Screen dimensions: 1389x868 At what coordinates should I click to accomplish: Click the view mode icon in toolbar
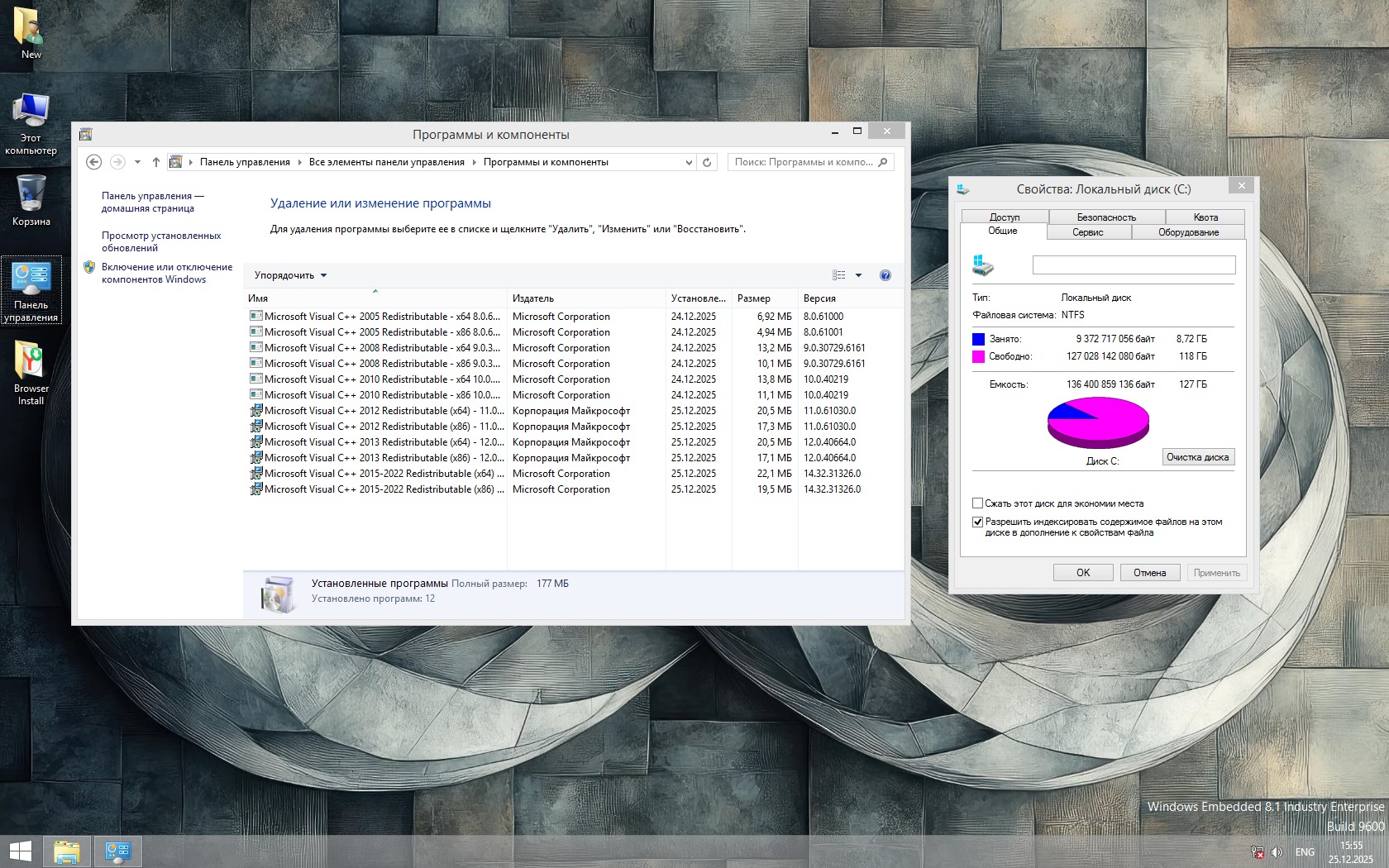[838, 275]
